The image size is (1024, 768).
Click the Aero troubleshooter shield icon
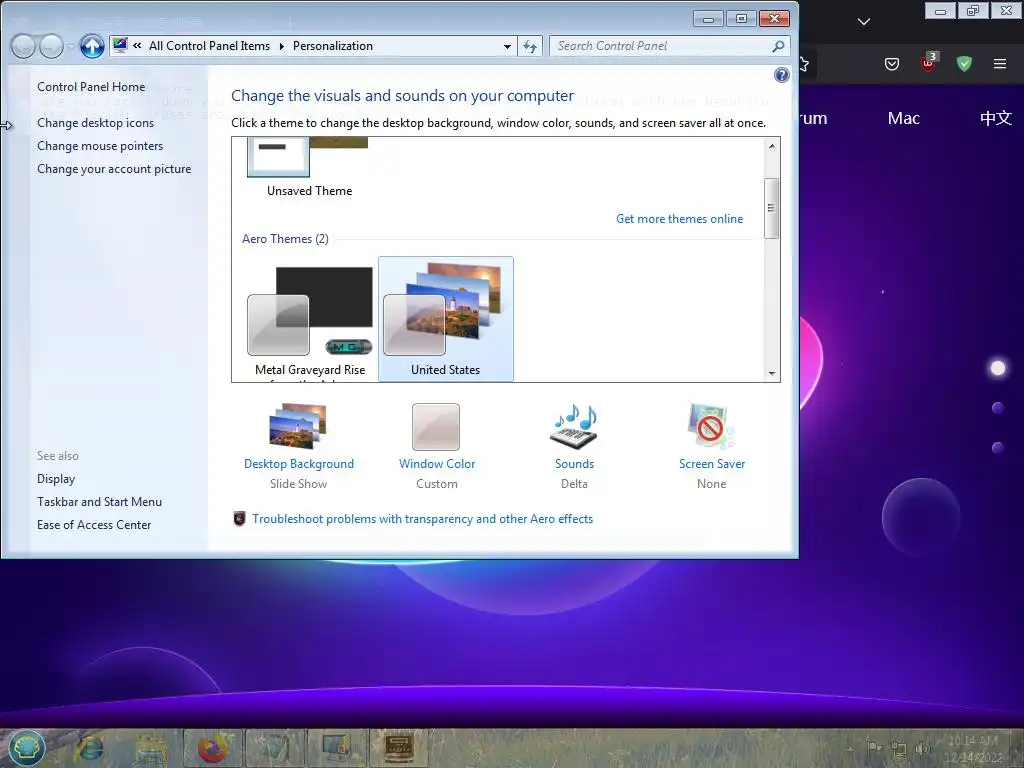pos(240,519)
